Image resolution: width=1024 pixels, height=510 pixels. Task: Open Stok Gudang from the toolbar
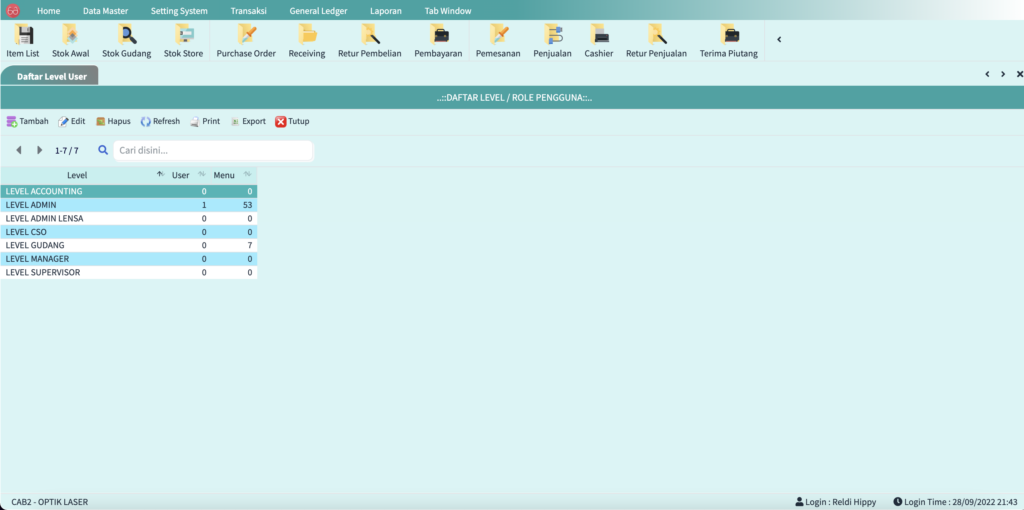tap(127, 41)
